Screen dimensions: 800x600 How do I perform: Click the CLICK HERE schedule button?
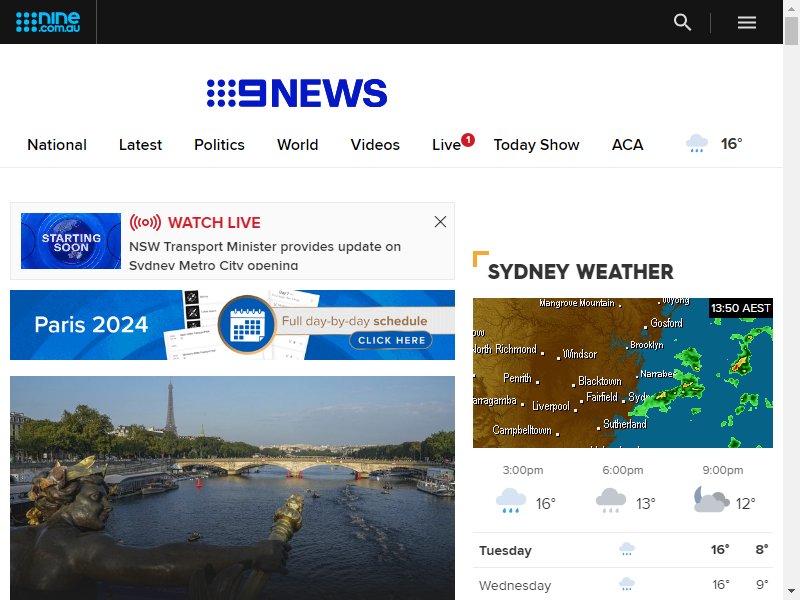[391, 340]
